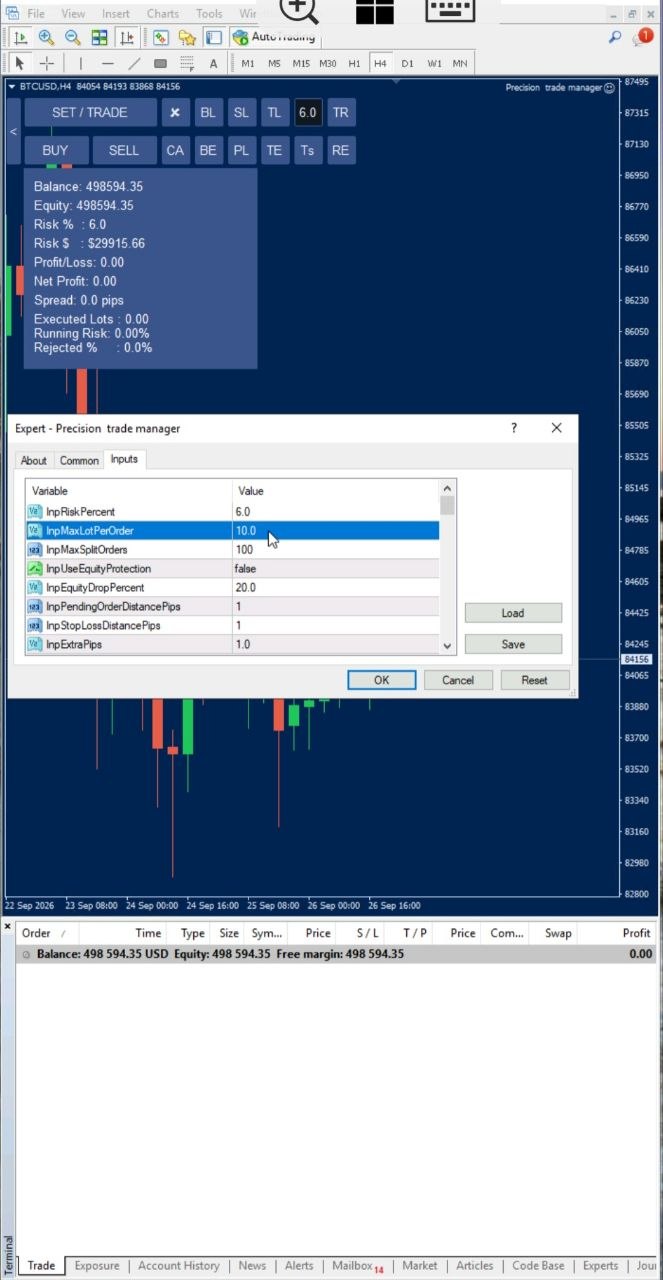Collapse the trade panel with left arrow
Viewport: 663px width, 1280px height.
click(13, 132)
